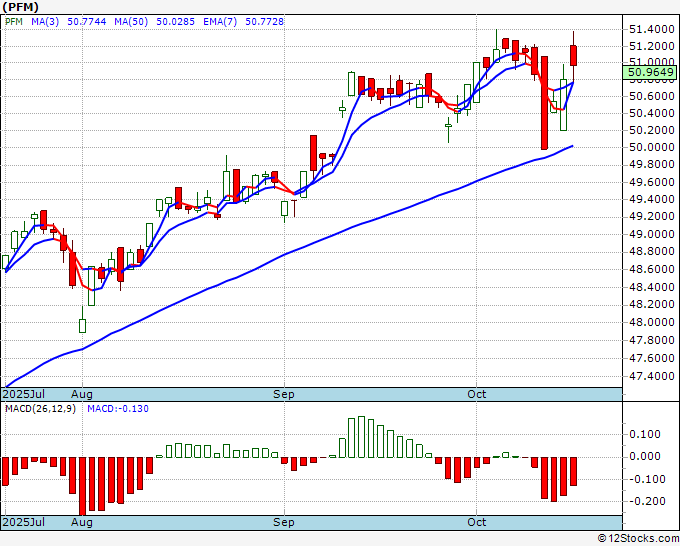
Task: Click the 48.8000 price axis label
Action: point(651,252)
